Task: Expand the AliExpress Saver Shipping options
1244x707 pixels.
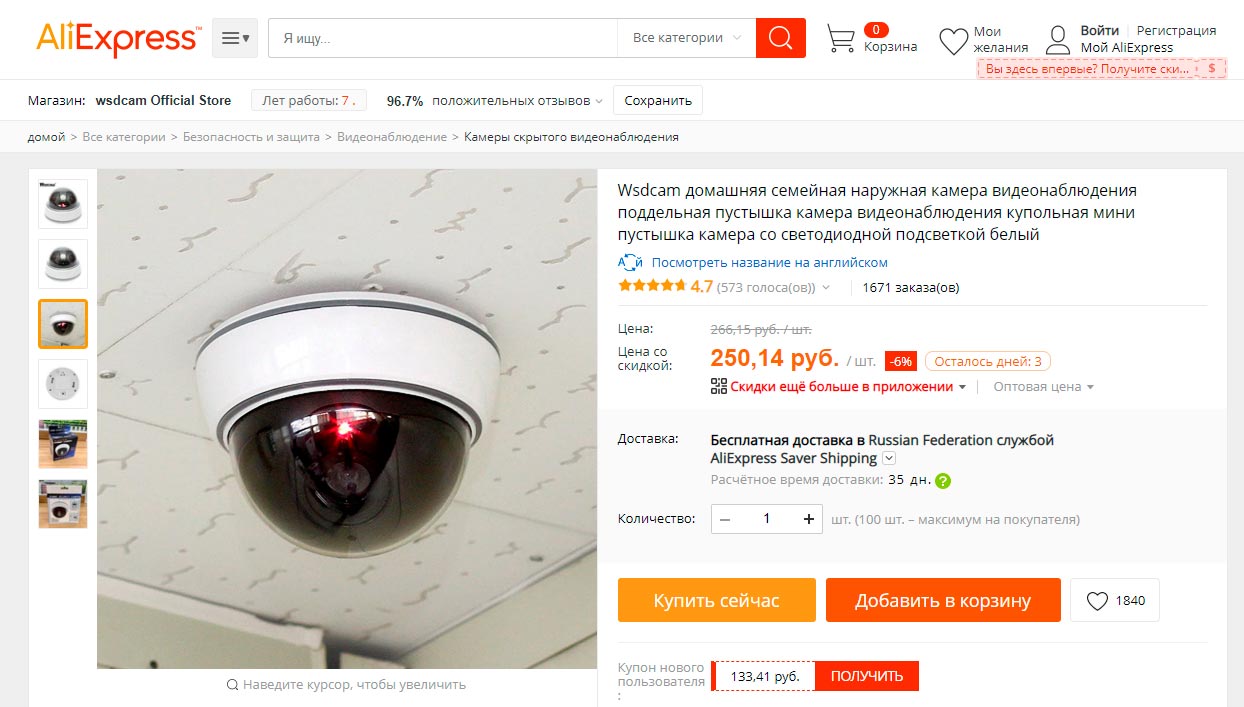Action: pos(889,458)
